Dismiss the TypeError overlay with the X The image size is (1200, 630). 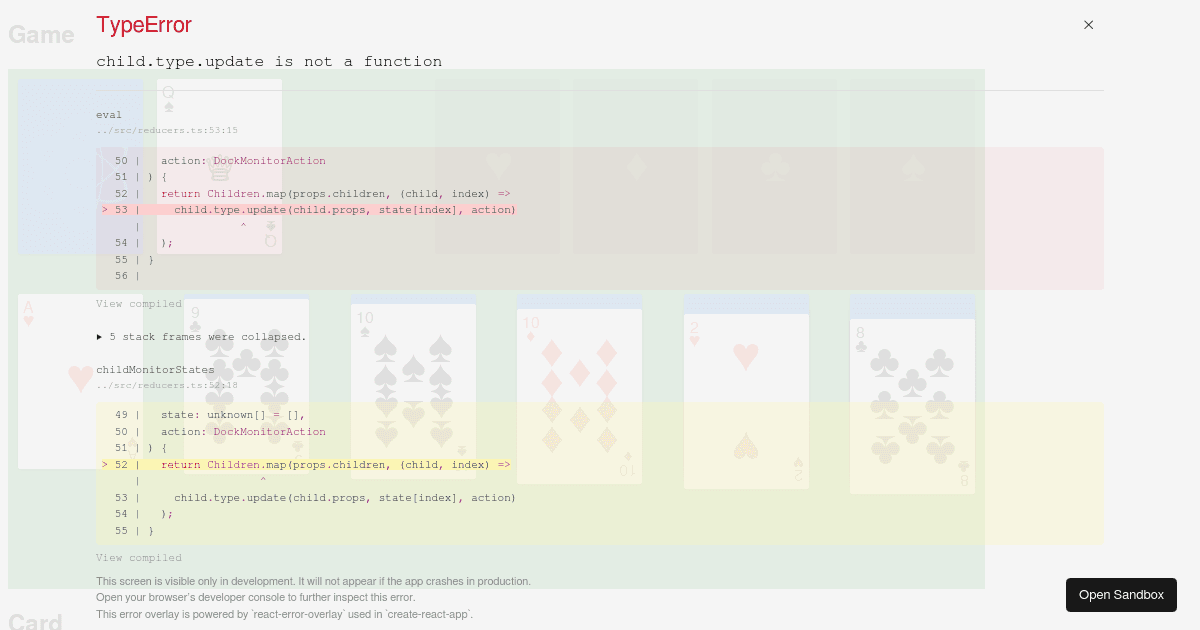1088,25
